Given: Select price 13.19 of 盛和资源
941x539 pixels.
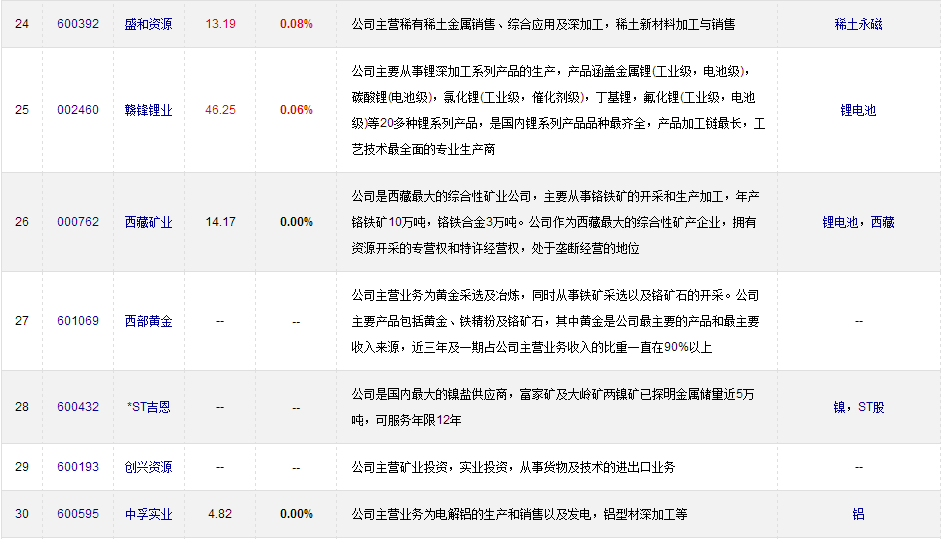Looking at the screenshot, I should tap(220, 24).
